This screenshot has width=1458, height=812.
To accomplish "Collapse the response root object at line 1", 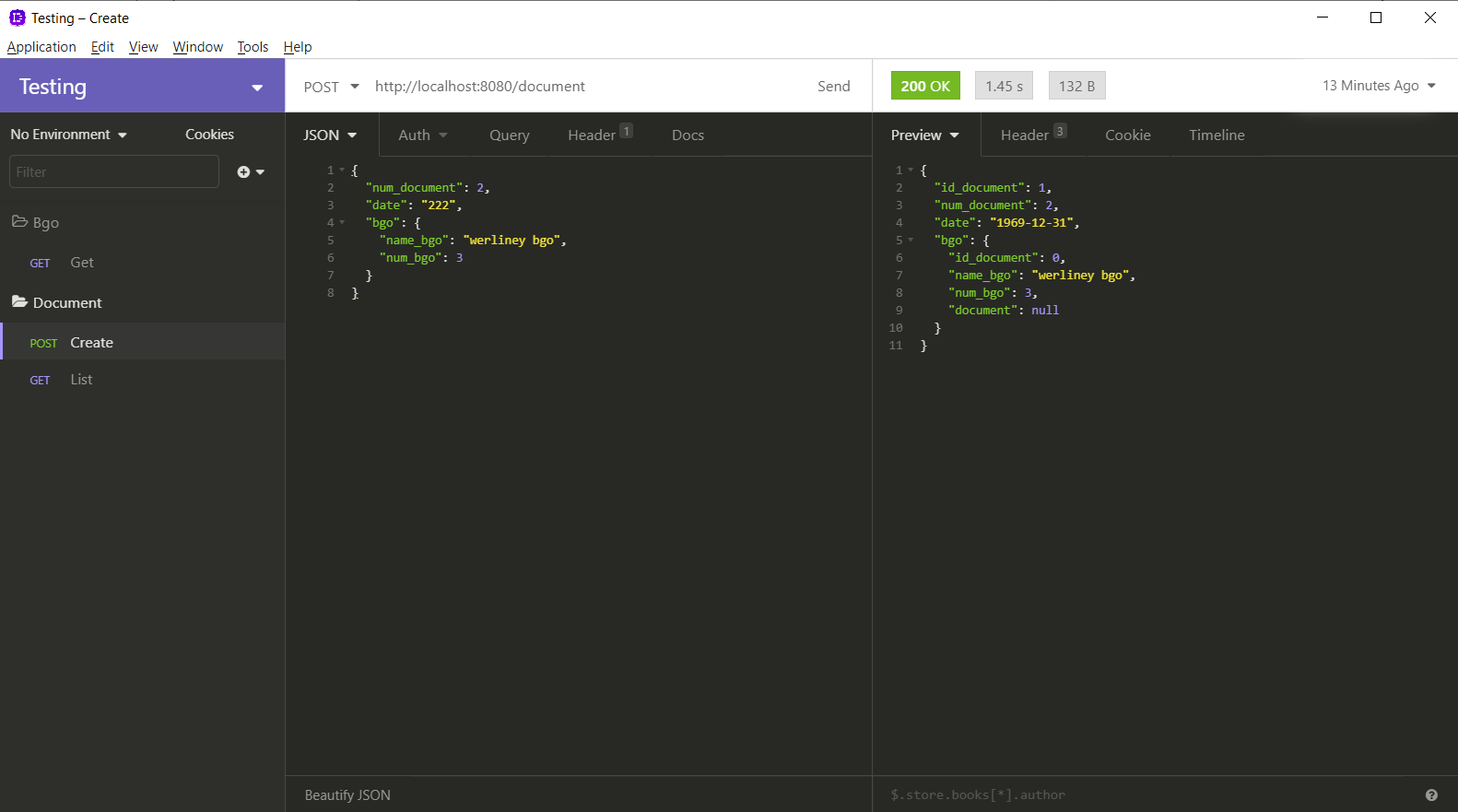I will (x=911, y=171).
